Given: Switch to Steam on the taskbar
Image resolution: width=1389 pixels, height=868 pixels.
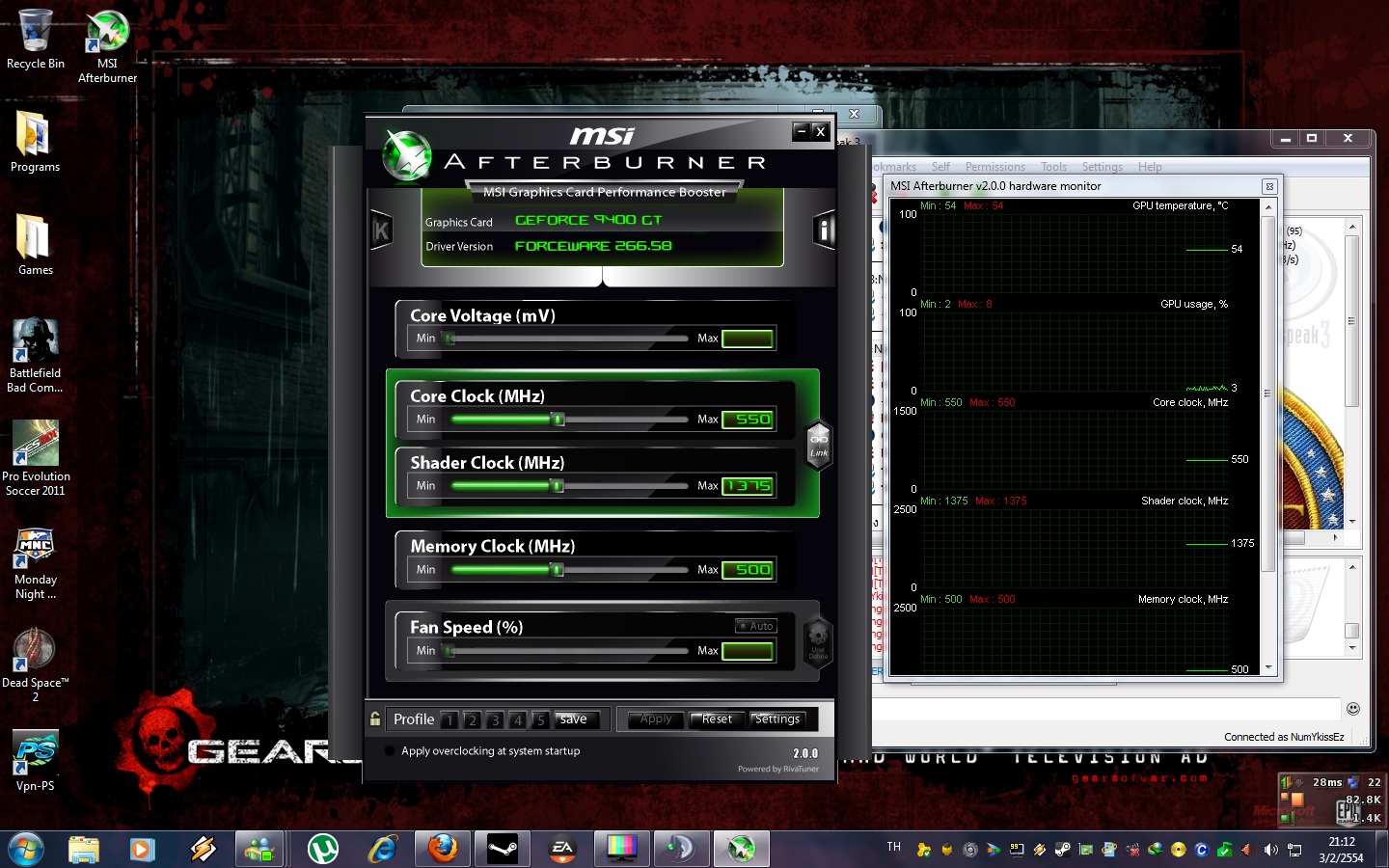Looking at the screenshot, I should pyautogui.click(x=503, y=849).
